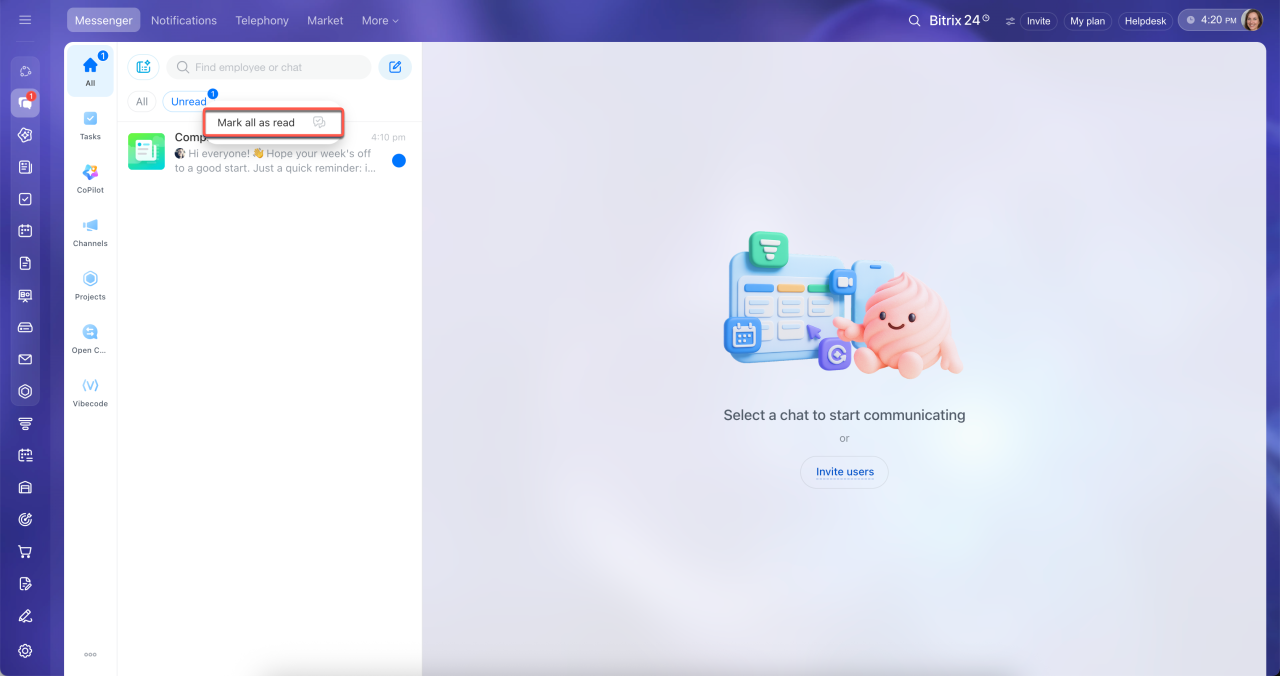Click the My plan button
The width and height of the screenshot is (1280, 676).
tap(1087, 21)
